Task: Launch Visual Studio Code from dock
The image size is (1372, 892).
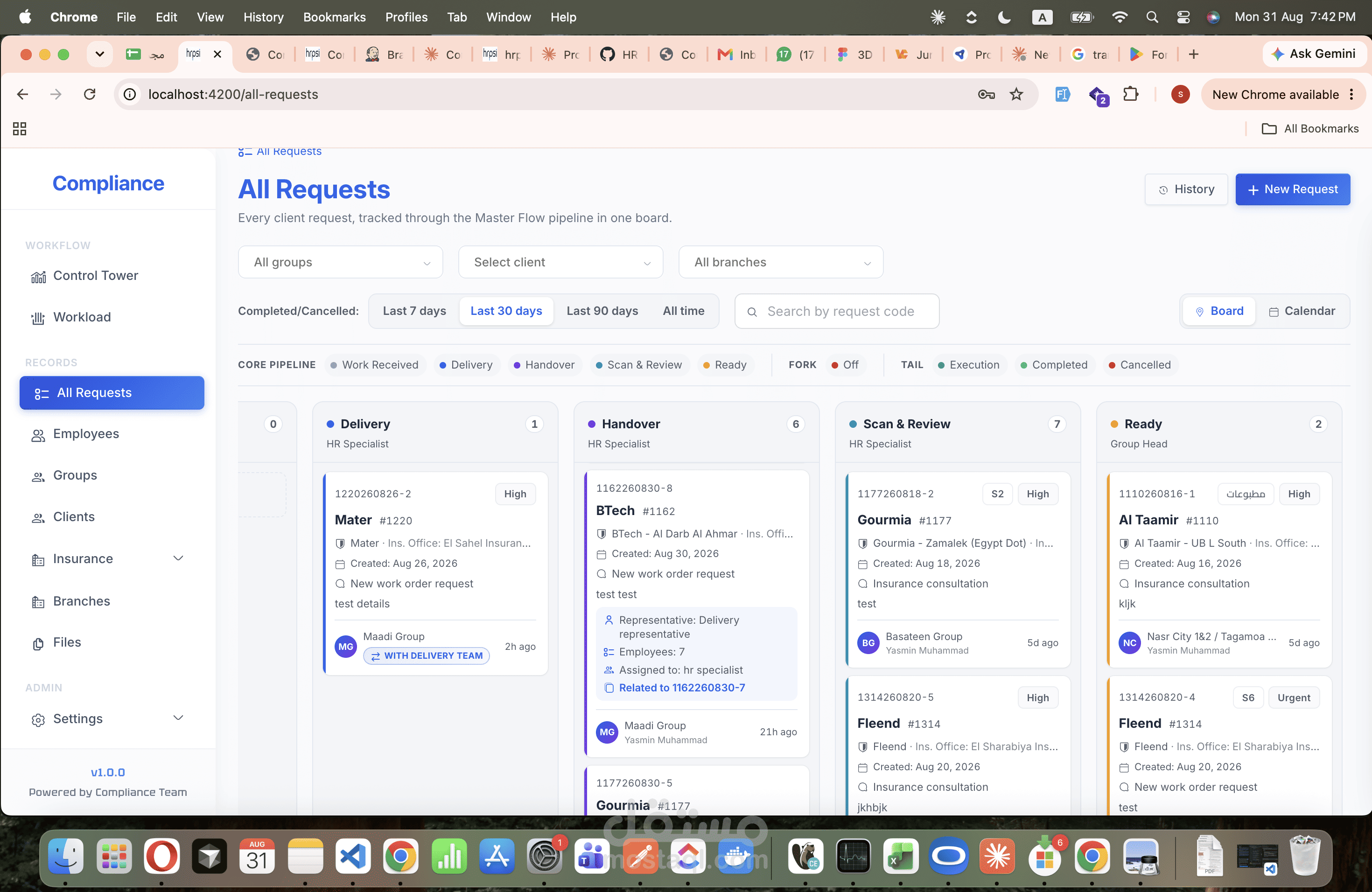Action: click(x=353, y=856)
